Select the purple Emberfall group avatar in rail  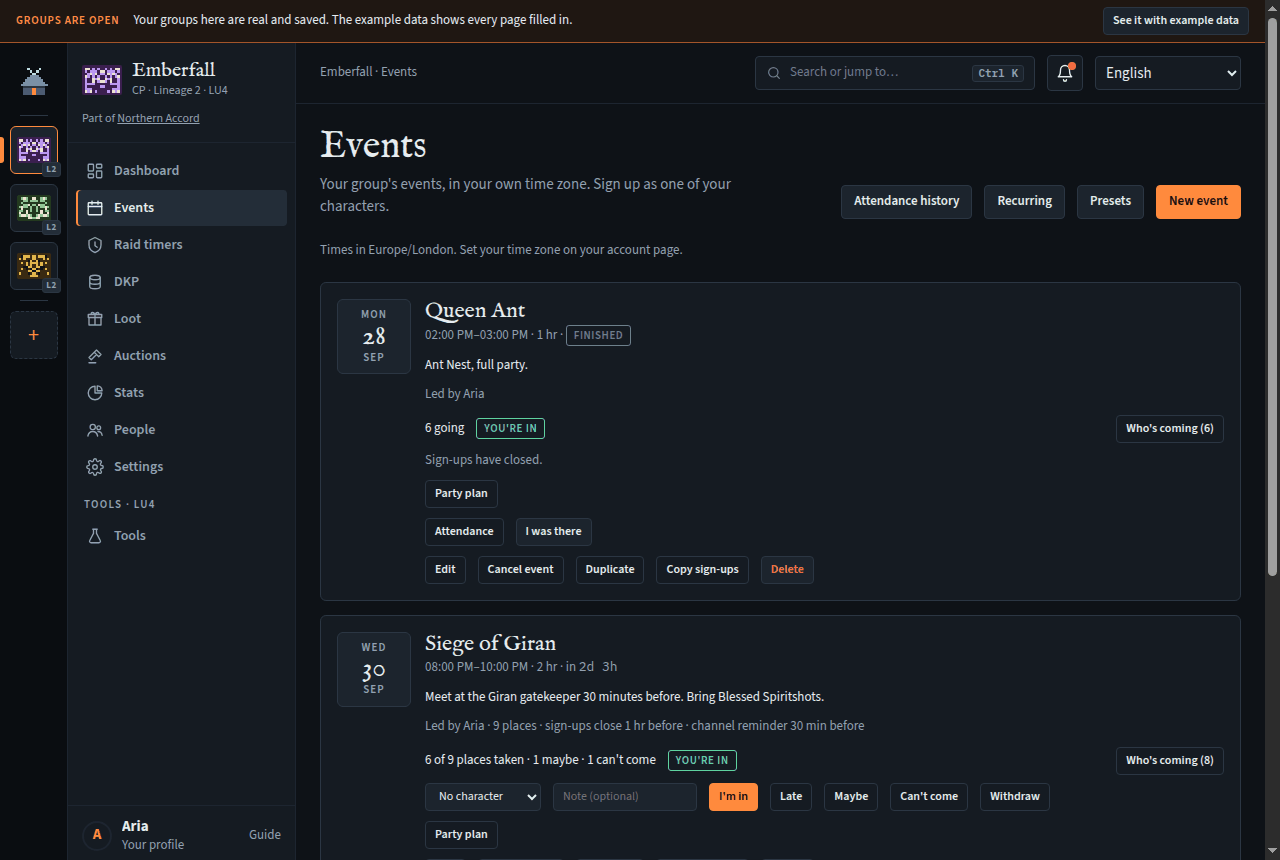coord(34,150)
